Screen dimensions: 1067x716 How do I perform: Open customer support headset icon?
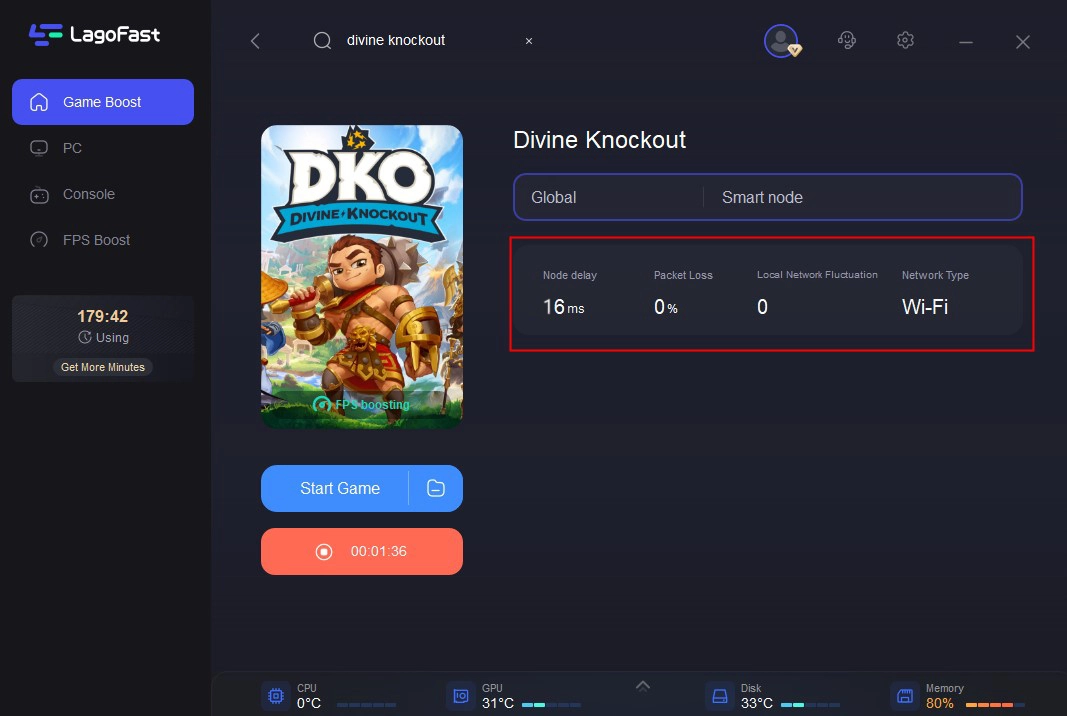(846, 41)
